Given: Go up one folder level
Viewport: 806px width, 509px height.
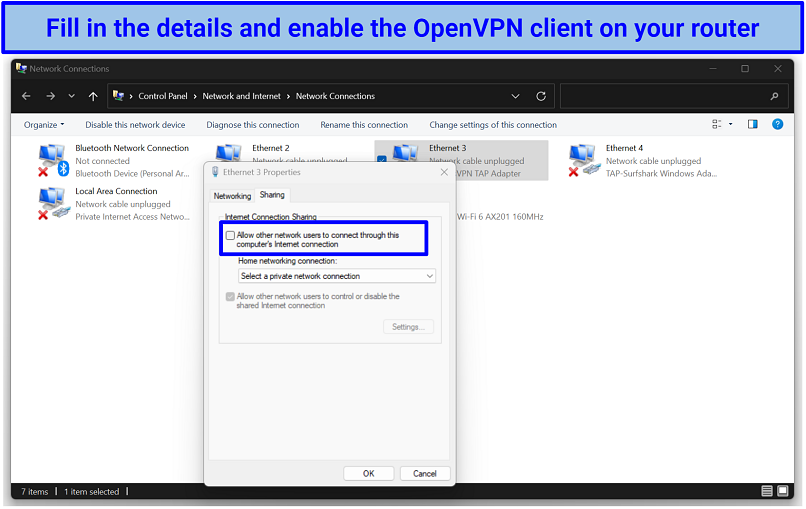Looking at the screenshot, I should pos(93,96).
